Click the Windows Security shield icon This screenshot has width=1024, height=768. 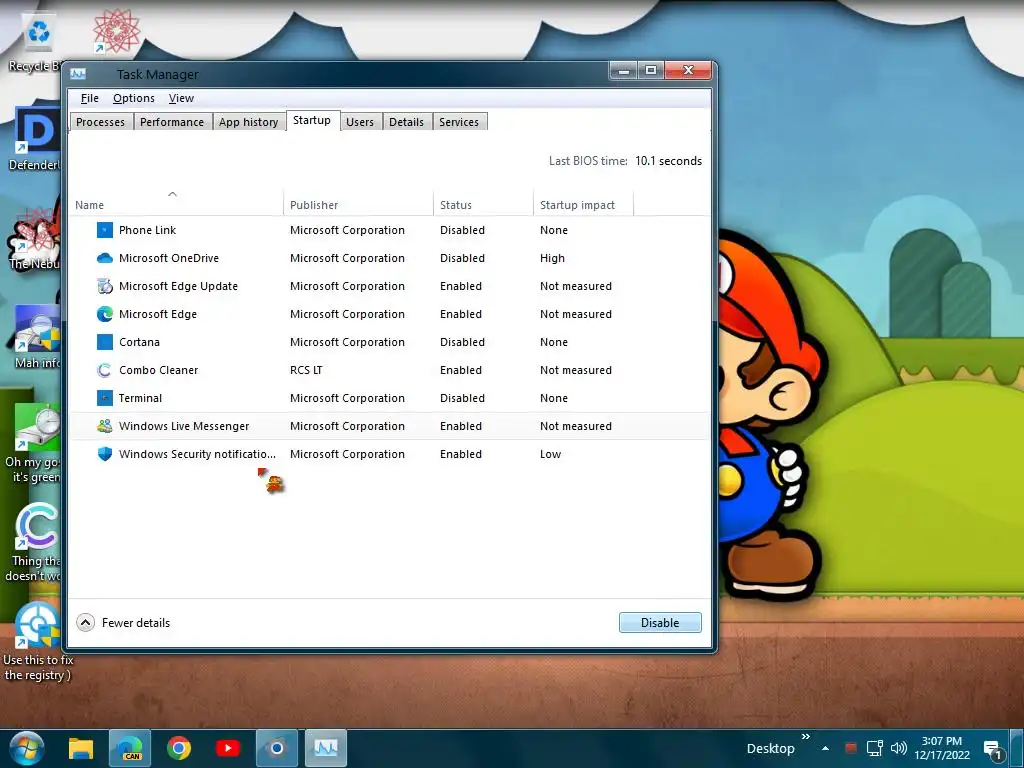click(x=104, y=454)
